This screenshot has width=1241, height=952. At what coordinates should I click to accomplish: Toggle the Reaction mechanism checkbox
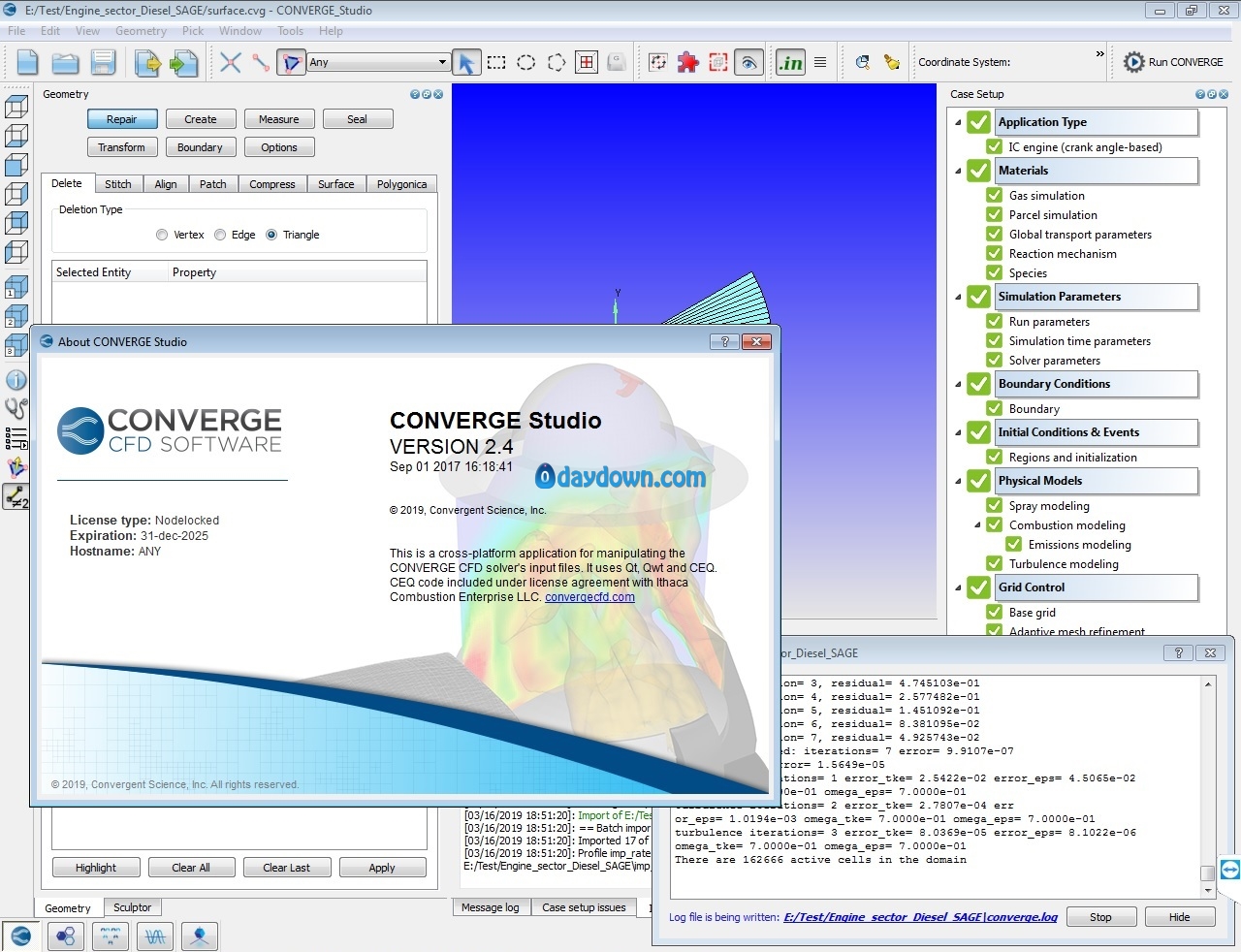995,253
